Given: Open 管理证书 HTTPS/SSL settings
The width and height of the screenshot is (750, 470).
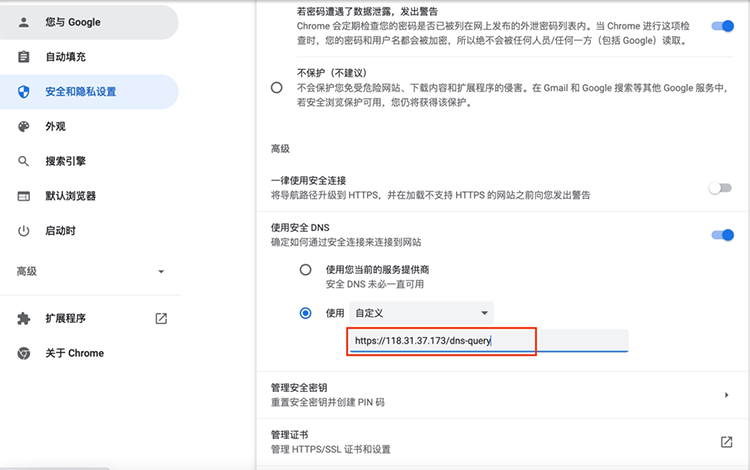Looking at the screenshot, I should tap(503, 442).
